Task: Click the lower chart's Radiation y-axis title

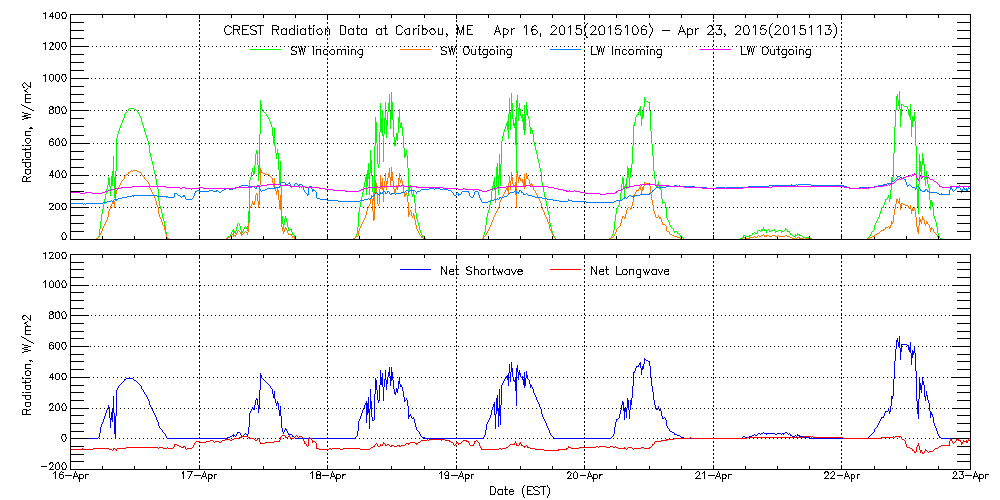Action: [28, 360]
